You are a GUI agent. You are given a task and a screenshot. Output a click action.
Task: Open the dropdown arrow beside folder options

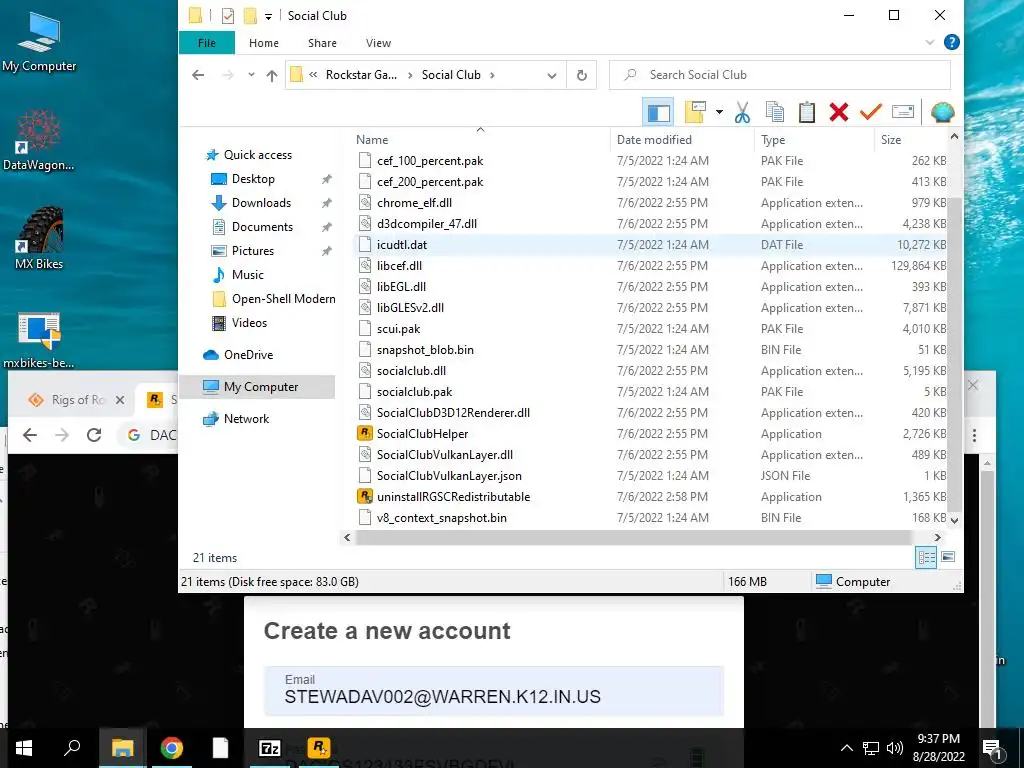[719, 112]
